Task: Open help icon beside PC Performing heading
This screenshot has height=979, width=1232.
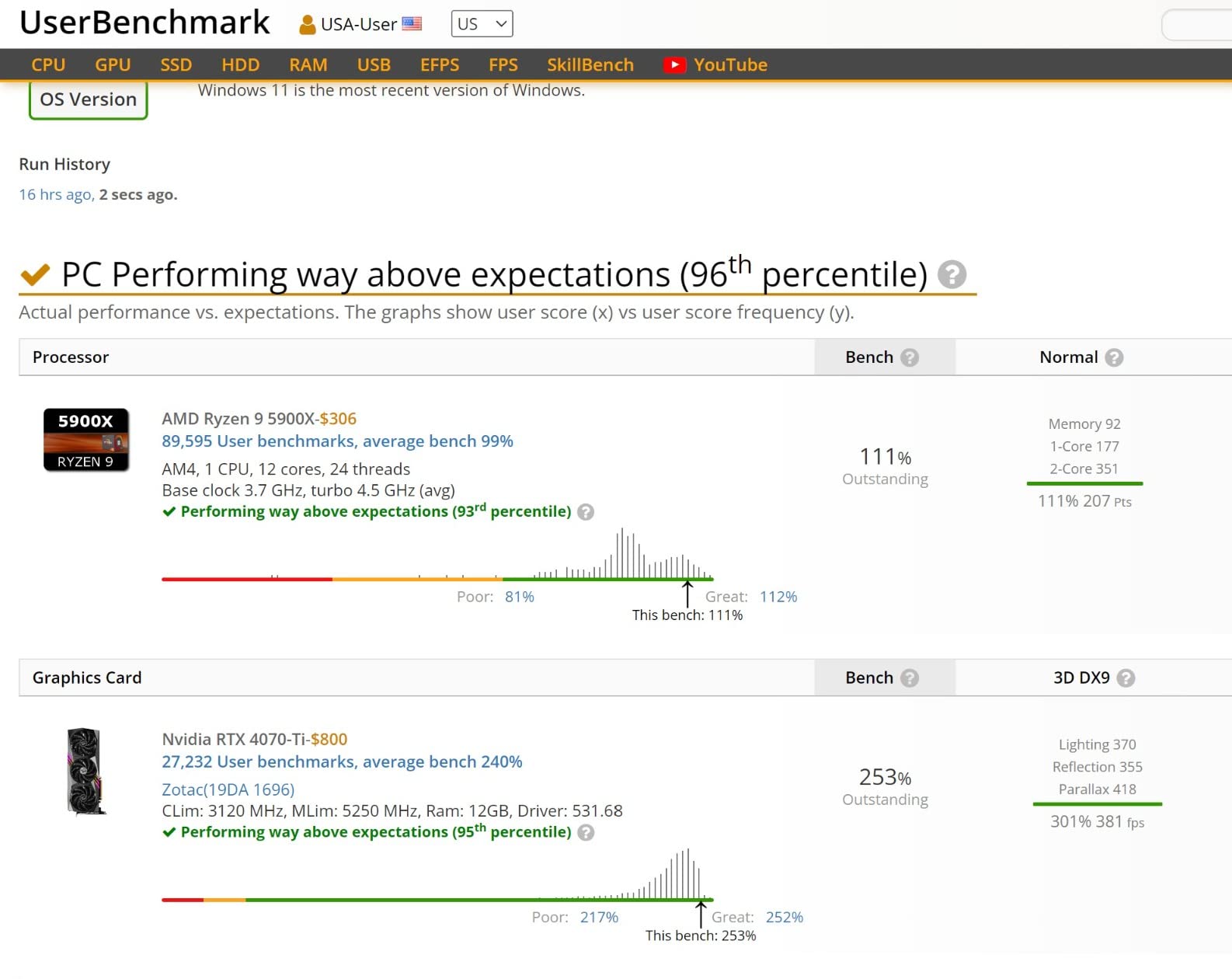Action: [x=952, y=274]
